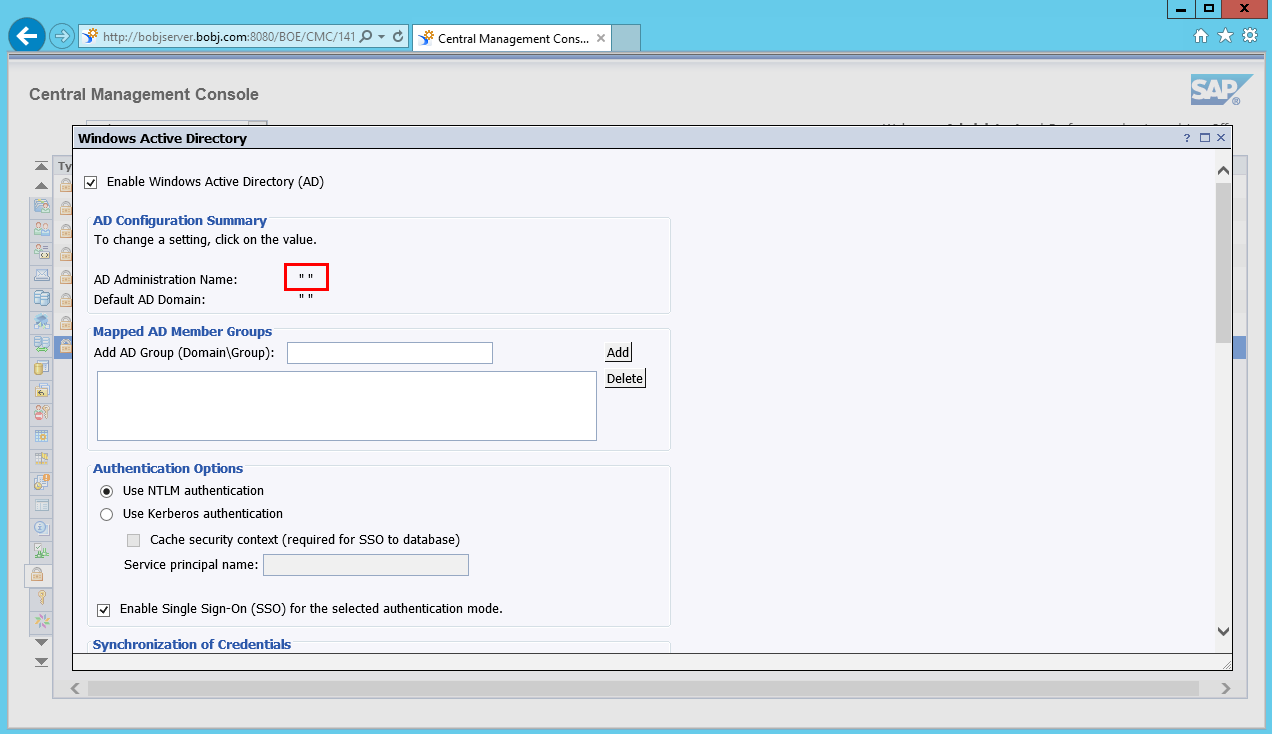The height and width of the screenshot is (734, 1272).
Task: Click the Add AD group button
Action: tap(618, 352)
